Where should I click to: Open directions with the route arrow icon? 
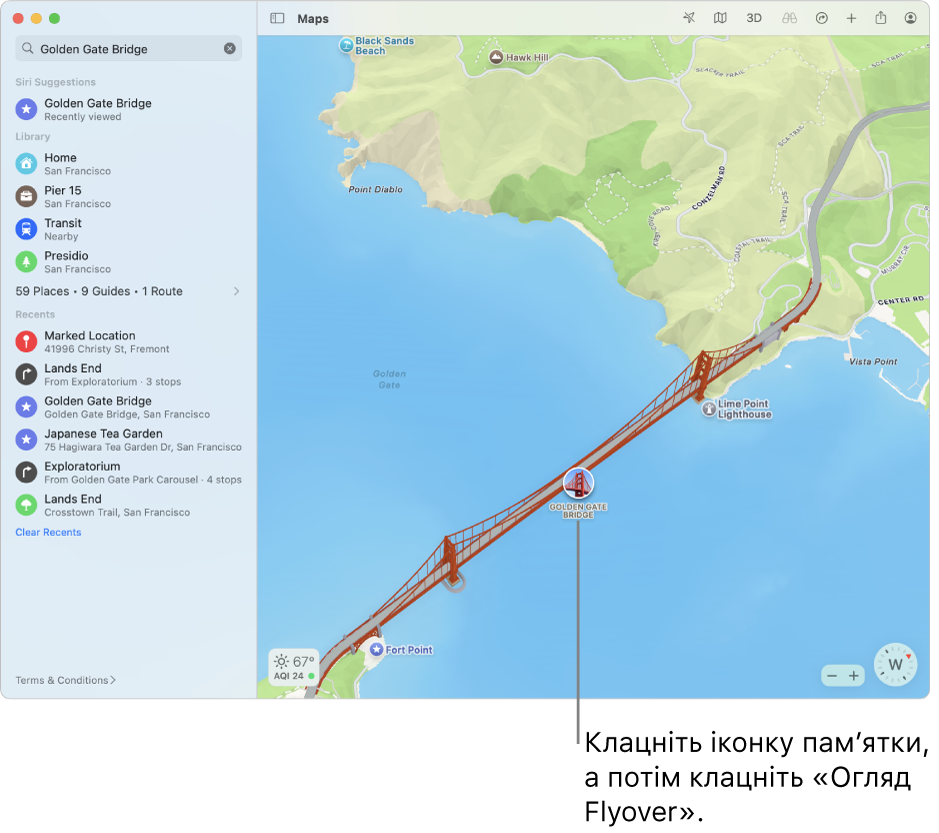tap(822, 19)
